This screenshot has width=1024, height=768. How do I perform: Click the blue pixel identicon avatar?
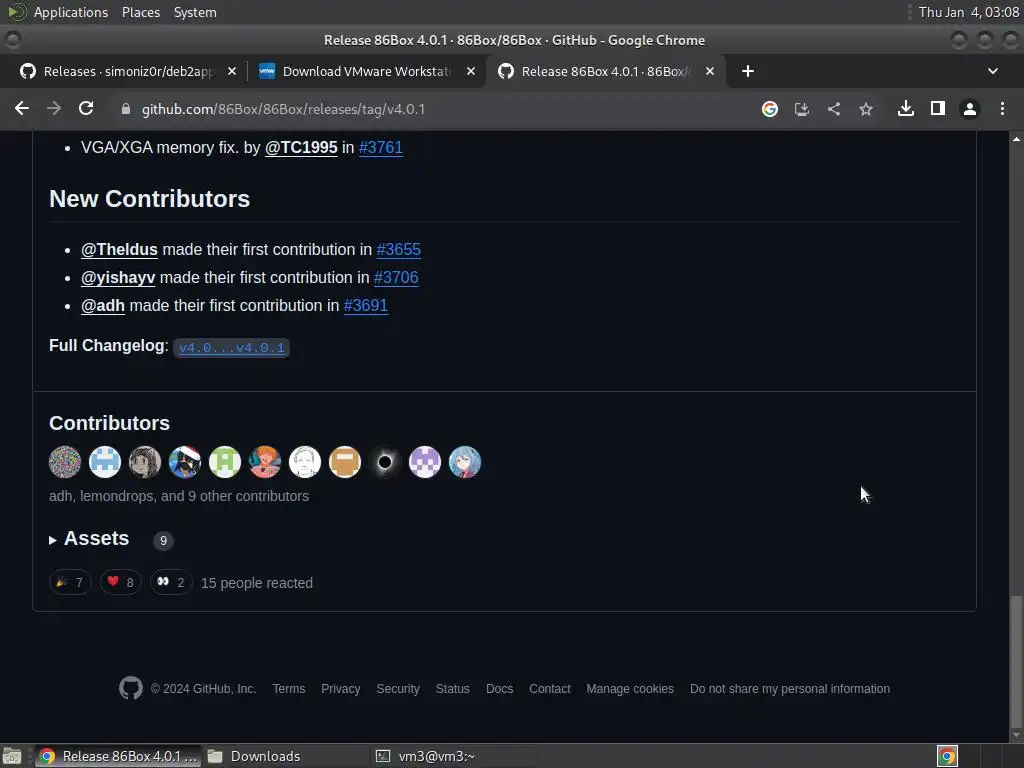[x=104, y=462]
